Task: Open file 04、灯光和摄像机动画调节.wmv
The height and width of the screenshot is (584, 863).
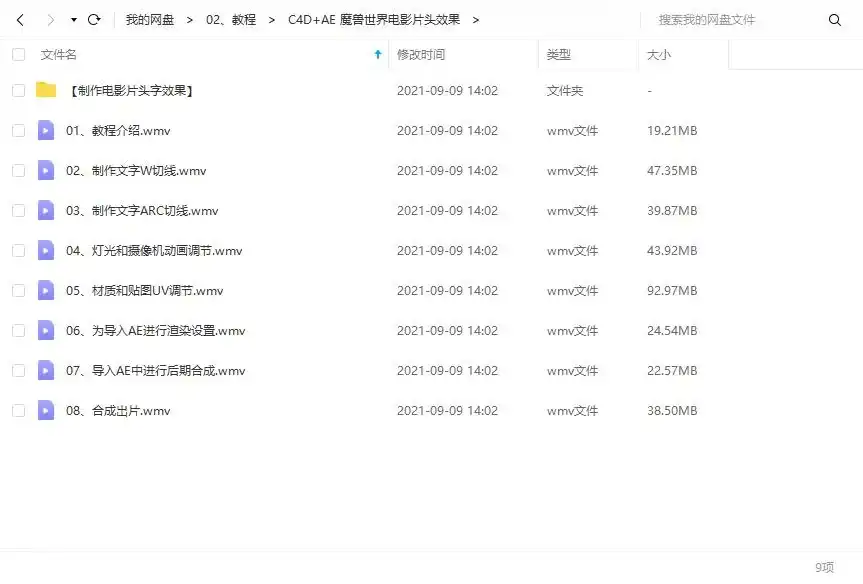Action: click(x=154, y=251)
